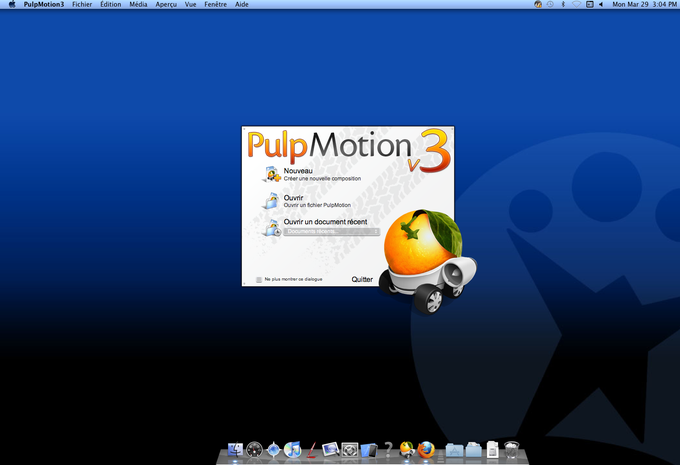Open the Média menu

pos(138,4)
